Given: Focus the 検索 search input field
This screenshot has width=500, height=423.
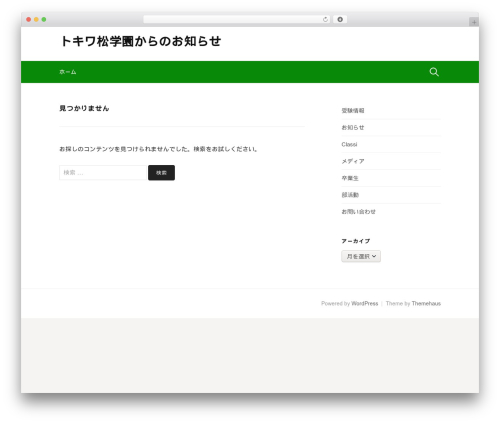Looking at the screenshot, I should (103, 173).
